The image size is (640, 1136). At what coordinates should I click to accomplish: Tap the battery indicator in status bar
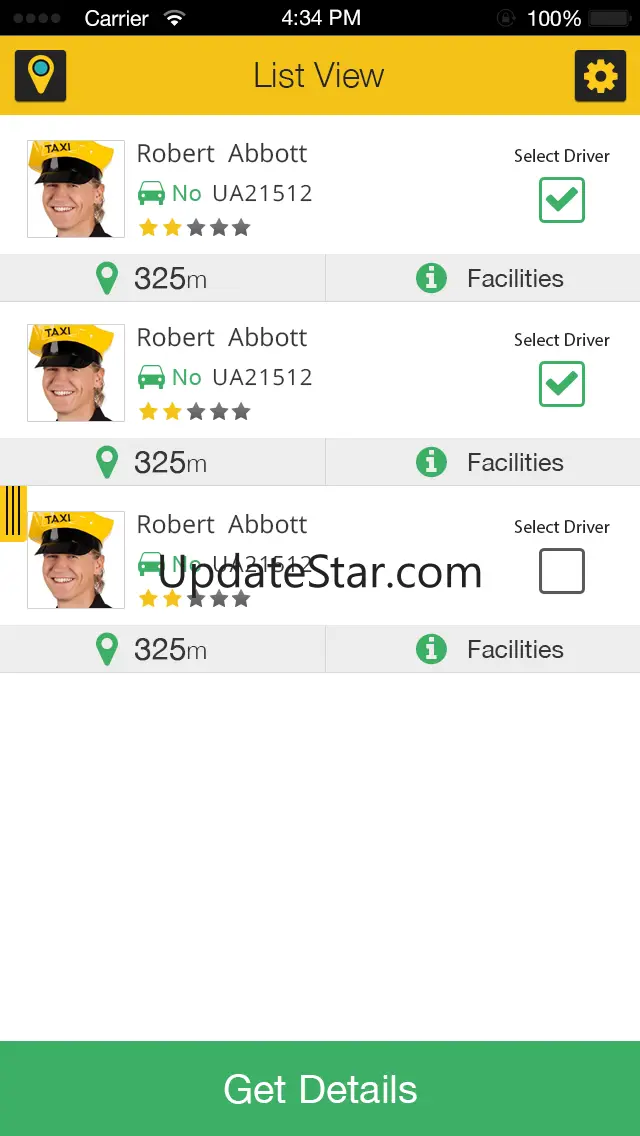click(x=608, y=18)
